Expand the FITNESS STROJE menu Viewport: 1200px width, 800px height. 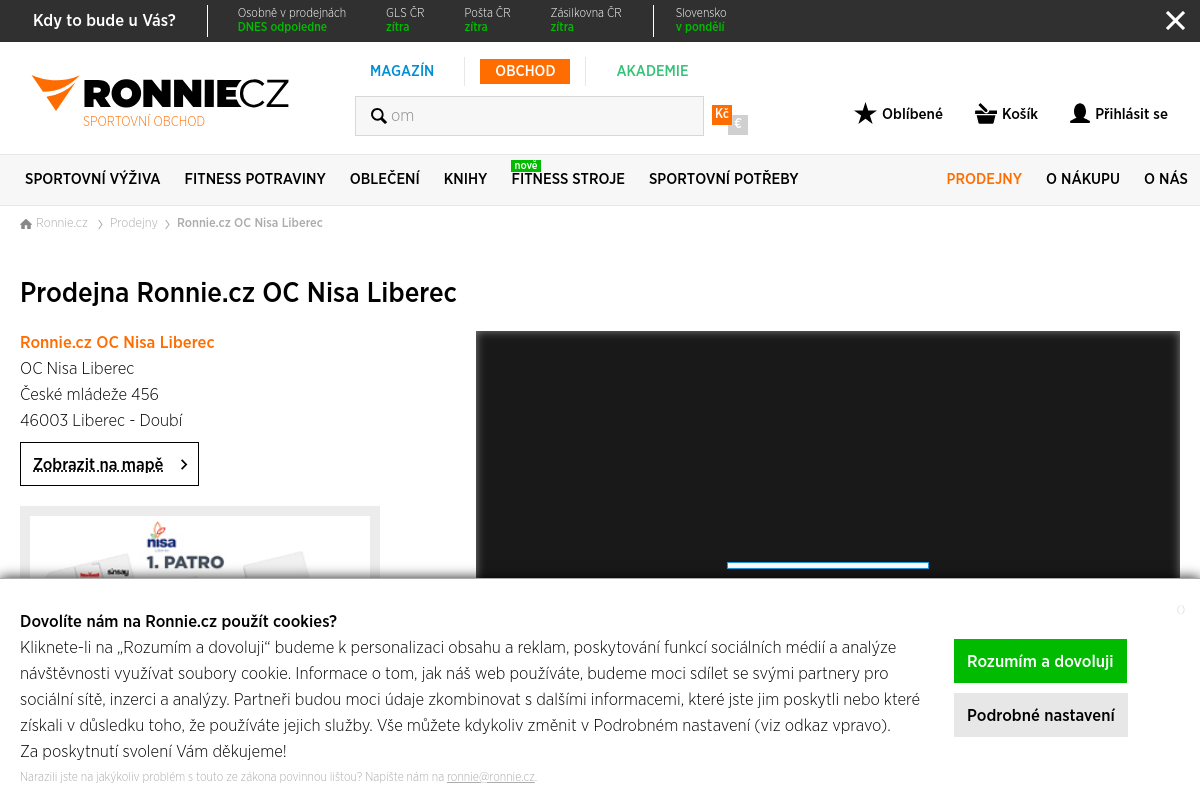point(568,179)
